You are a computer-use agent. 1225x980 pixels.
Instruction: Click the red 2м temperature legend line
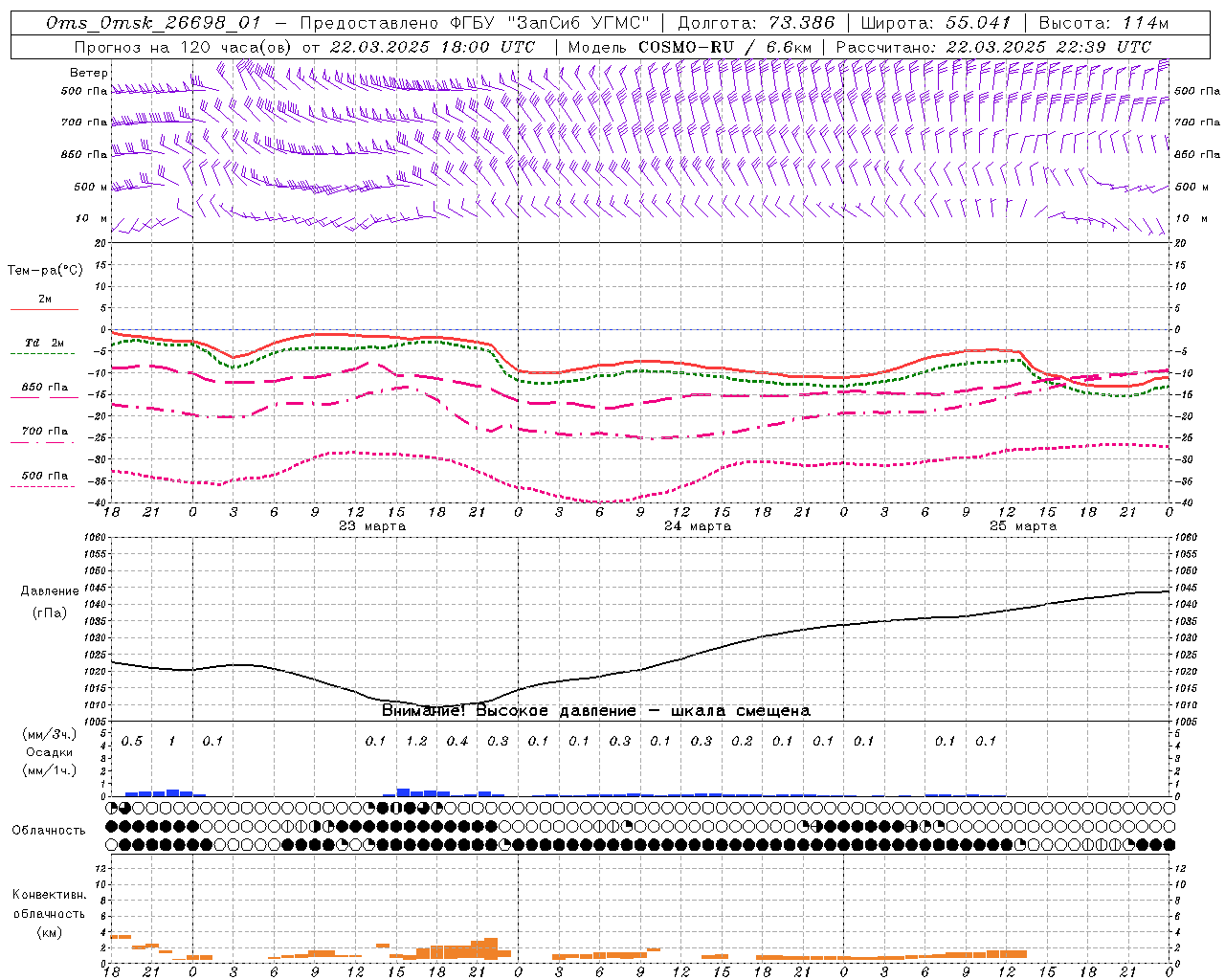point(44,310)
